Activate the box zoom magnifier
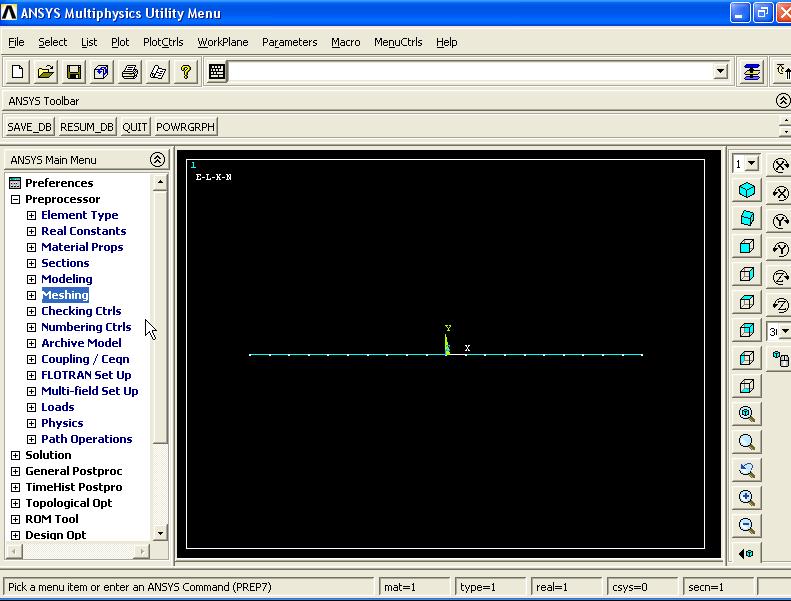The image size is (791, 601). [x=747, y=442]
